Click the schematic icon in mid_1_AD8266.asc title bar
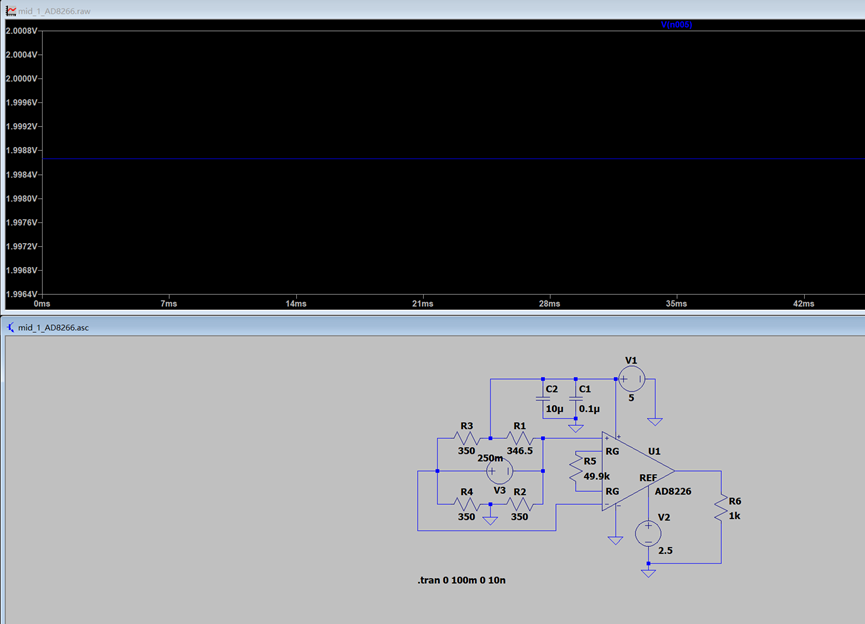Screen dimensions: 865x624 [x=10, y=327]
